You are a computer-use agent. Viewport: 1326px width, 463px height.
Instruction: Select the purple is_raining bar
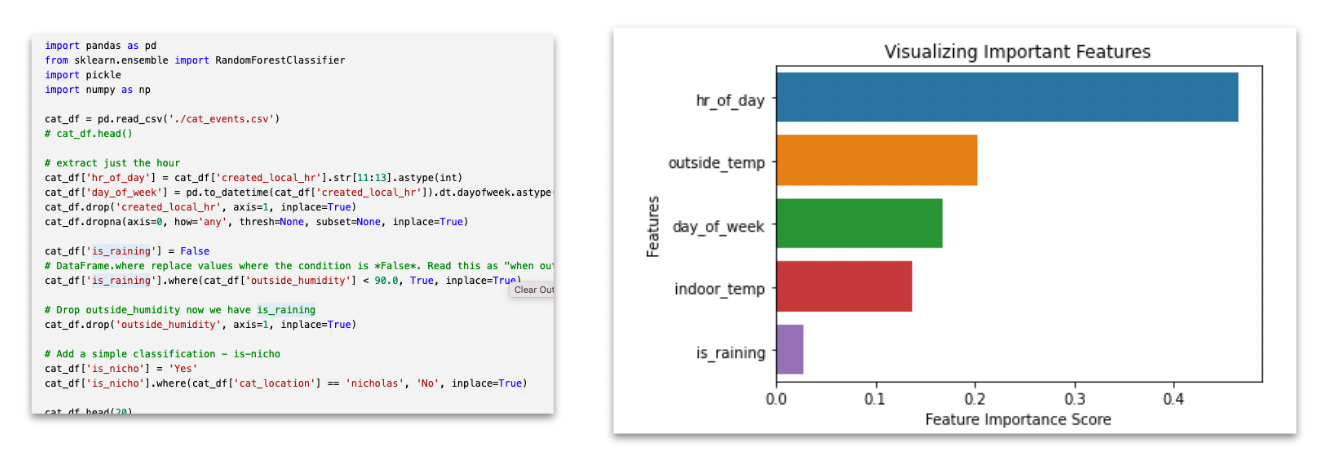pos(789,349)
